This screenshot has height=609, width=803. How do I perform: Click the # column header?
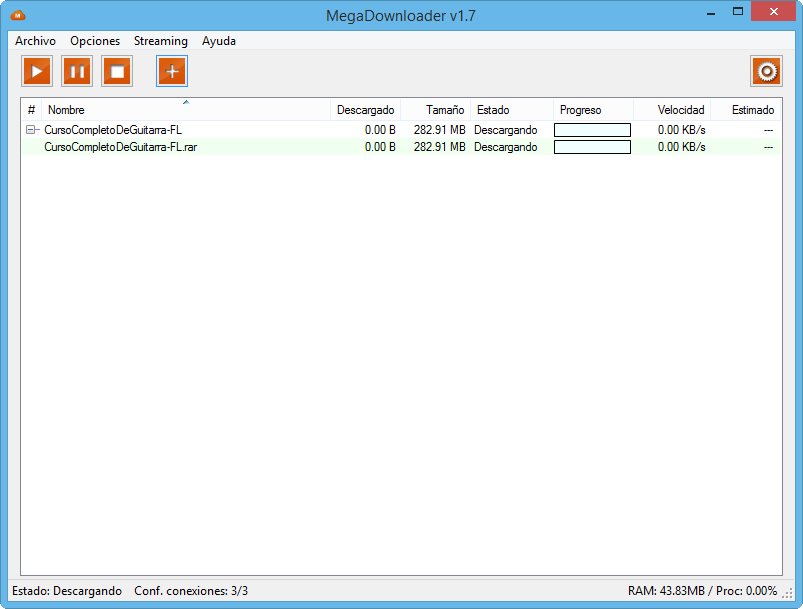pos(31,110)
